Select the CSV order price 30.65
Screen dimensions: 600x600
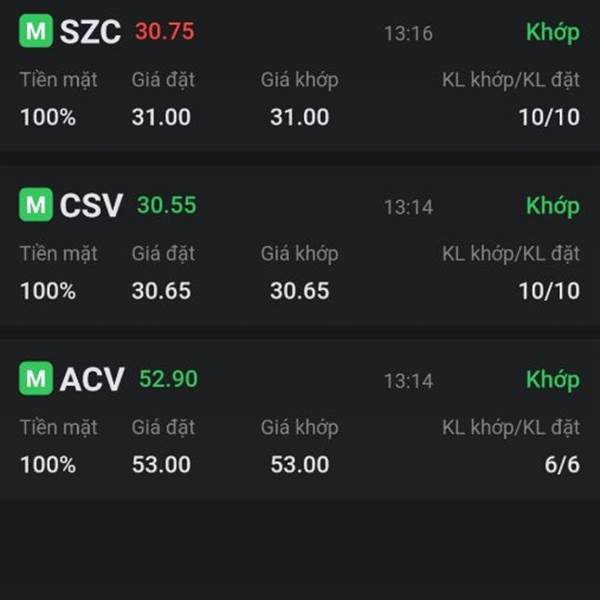point(161,291)
